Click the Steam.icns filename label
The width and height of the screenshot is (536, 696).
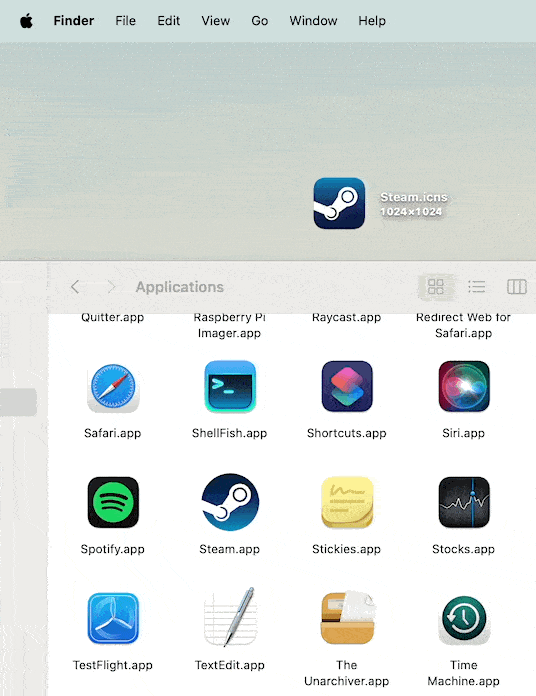[x=414, y=197]
